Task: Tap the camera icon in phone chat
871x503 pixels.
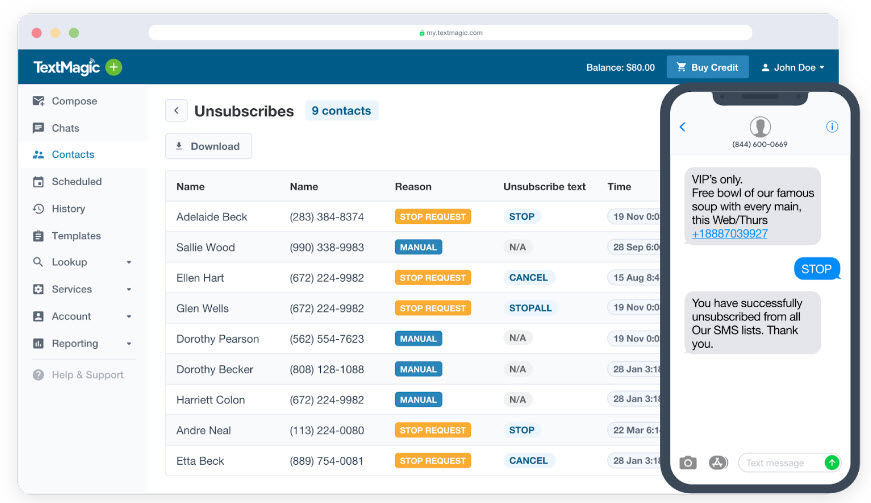Action: (688, 463)
